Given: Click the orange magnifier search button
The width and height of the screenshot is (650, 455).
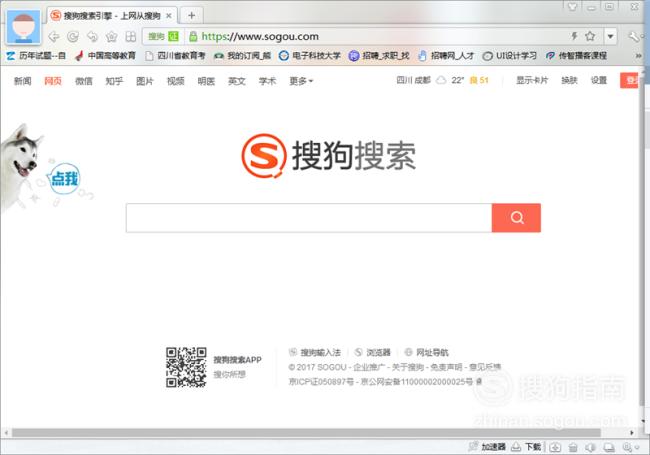Looking at the screenshot, I should tap(517, 218).
